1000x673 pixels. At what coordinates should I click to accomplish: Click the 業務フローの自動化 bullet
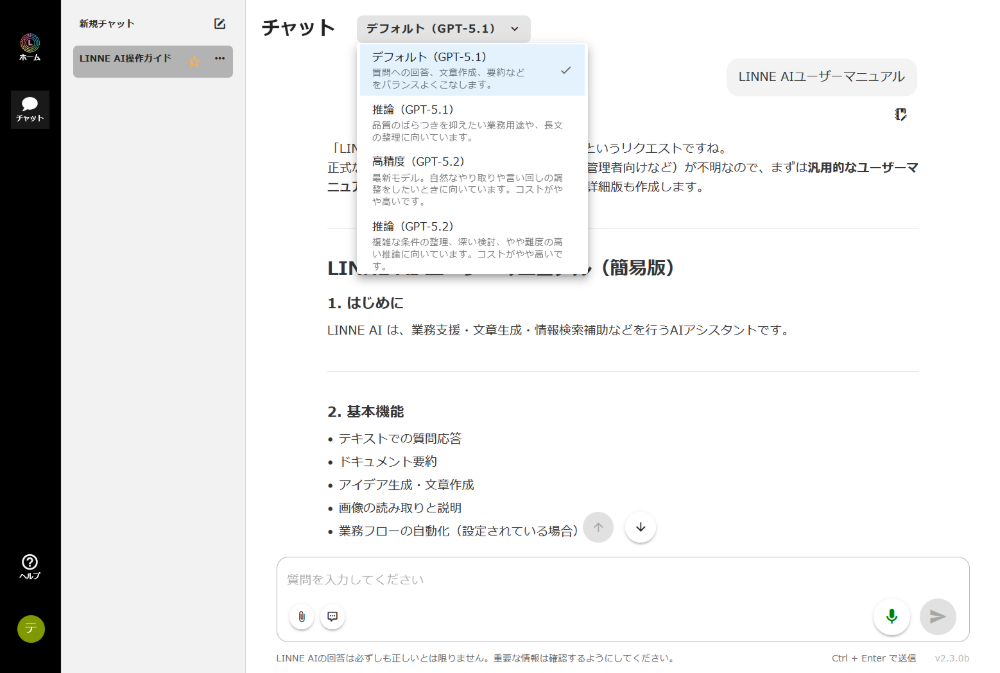[x=457, y=531]
